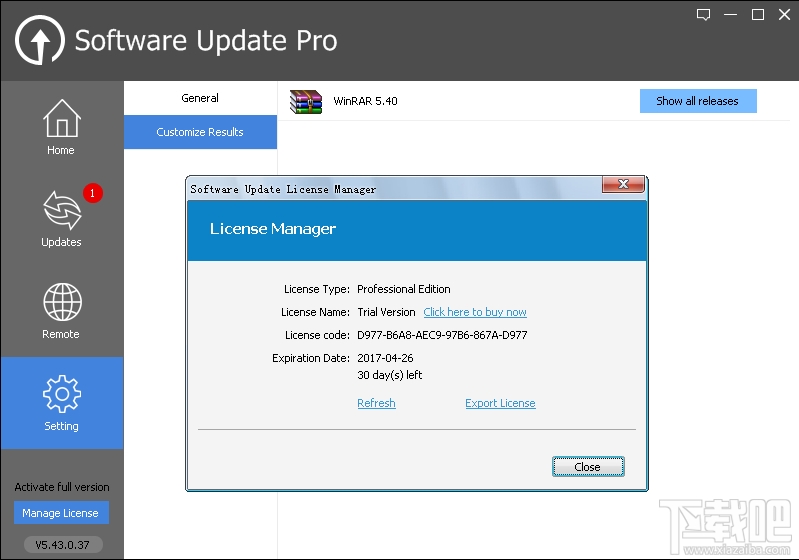Click the Software Update Pro logo arrow
Image resolution: width=799 pixels, height=560 pixels.
[x=40, y=40]
